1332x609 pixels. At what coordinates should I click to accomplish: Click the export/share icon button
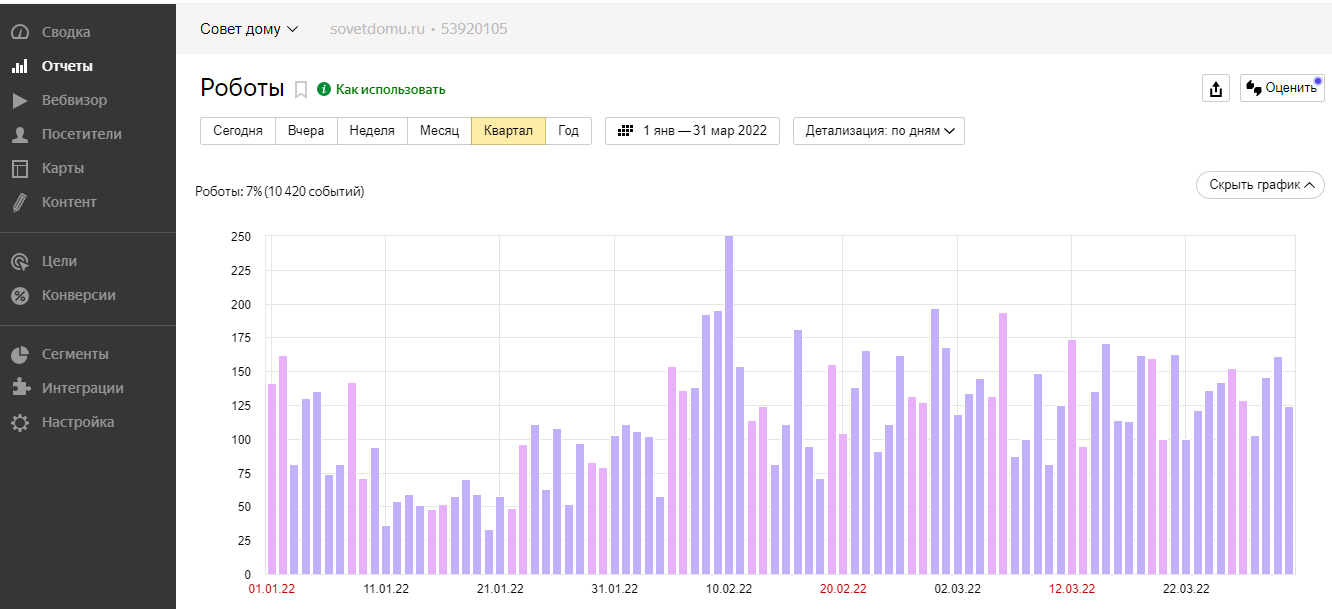(x=1215, y=88)
